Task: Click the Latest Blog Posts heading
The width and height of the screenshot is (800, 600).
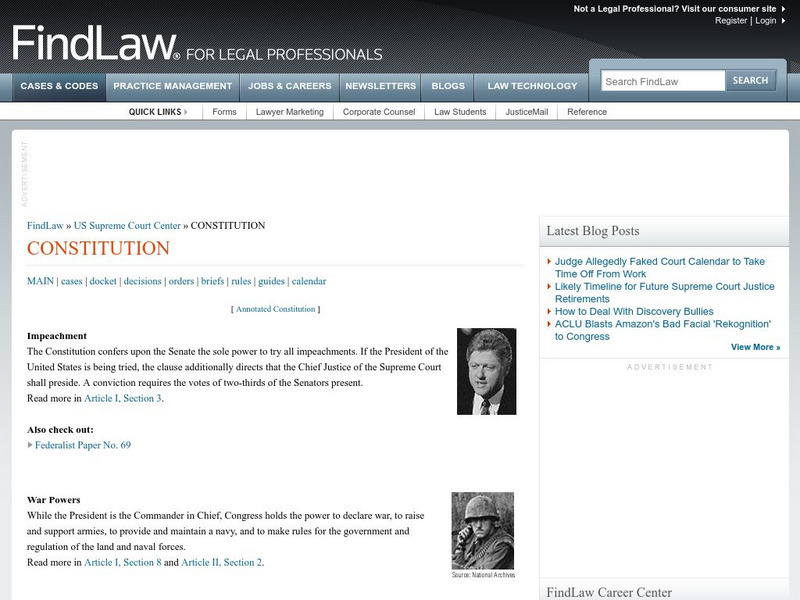Action: click(592, 231)
